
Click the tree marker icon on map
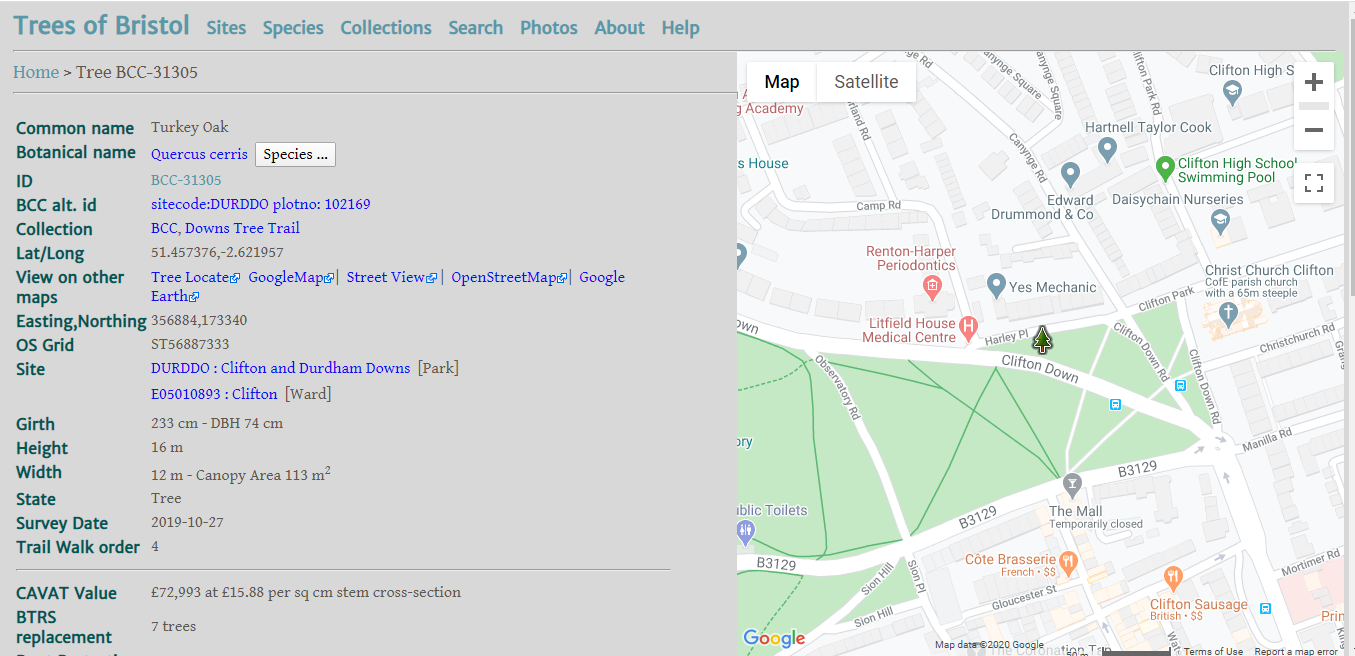pos(1043,340)
